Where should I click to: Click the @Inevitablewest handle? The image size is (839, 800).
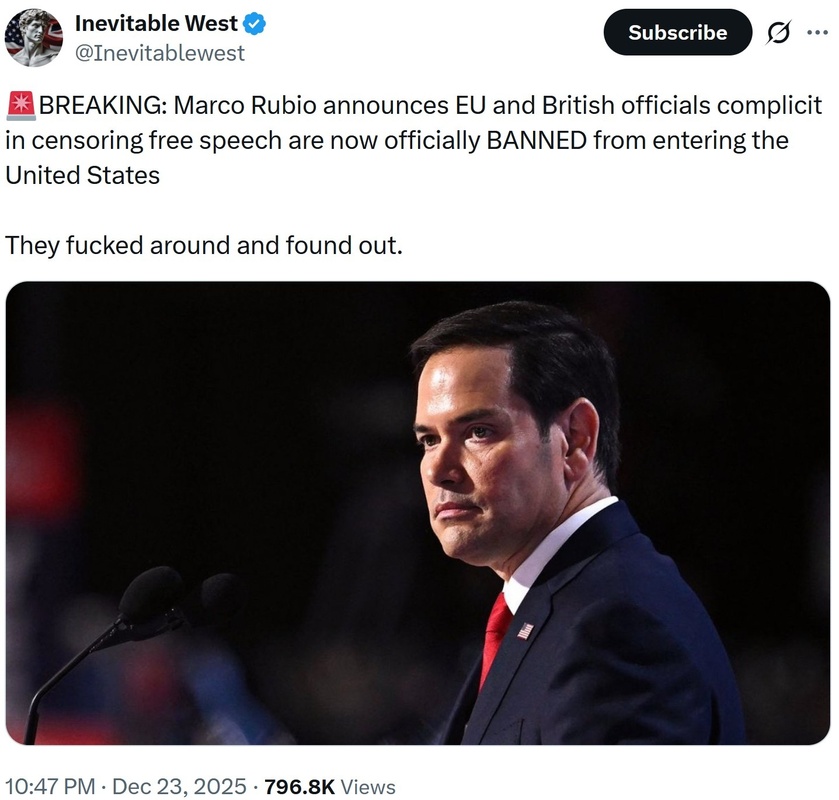click(160, 53)
